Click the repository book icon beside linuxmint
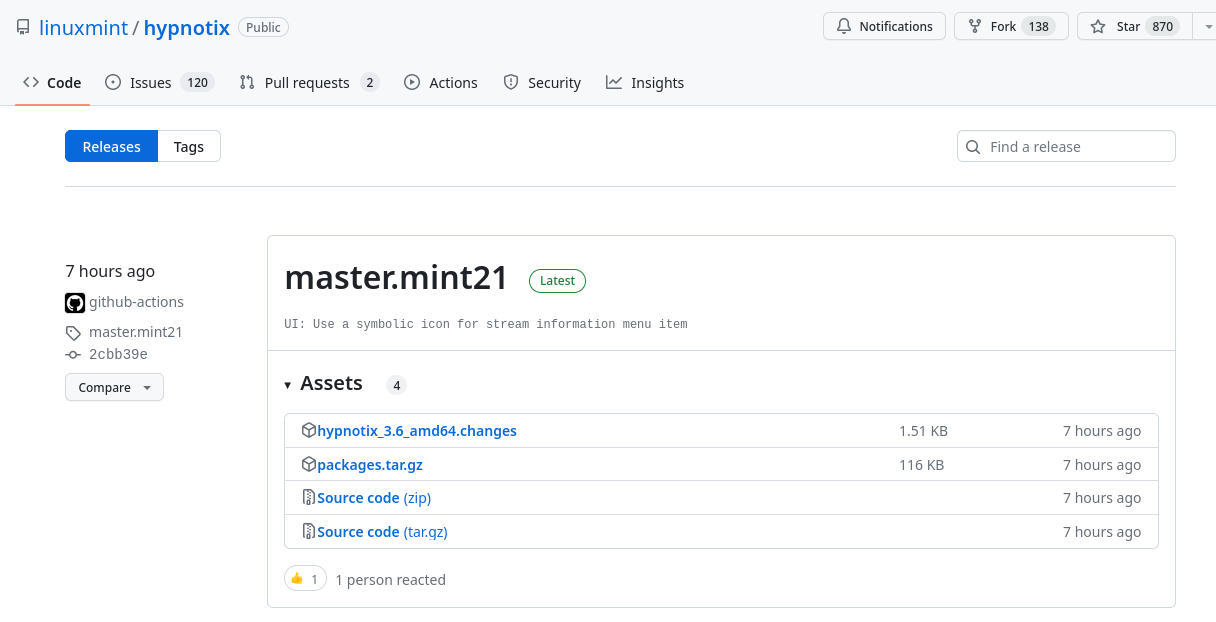The height and width of the screenshot is (622, 1216). click(23, 27)
